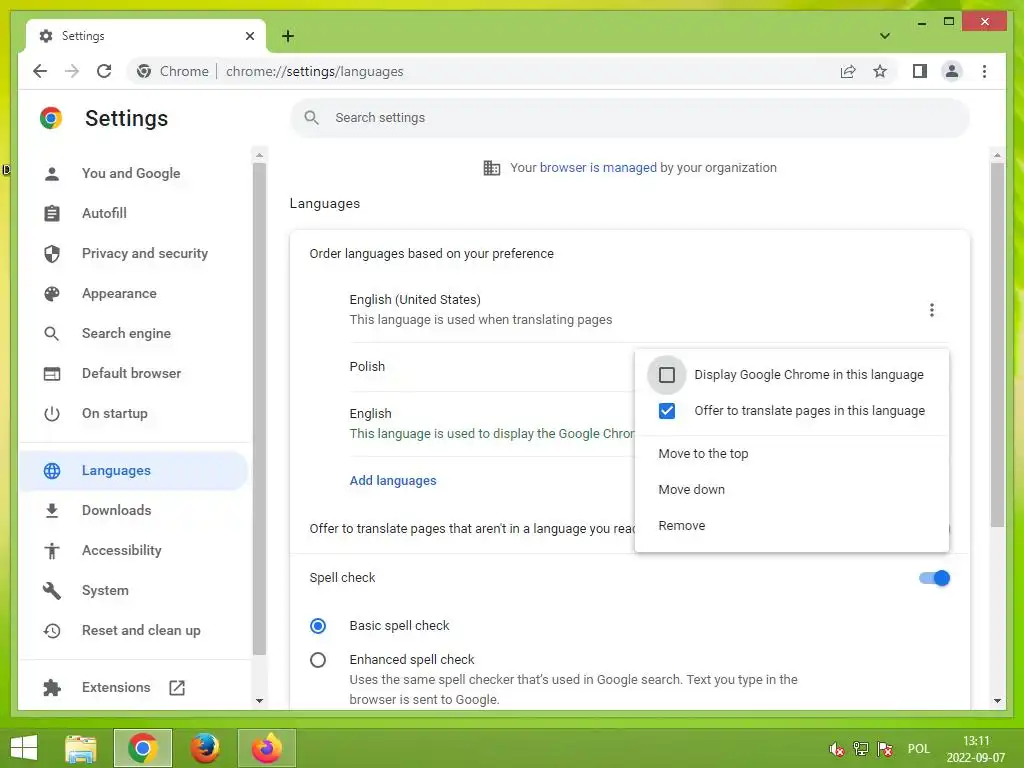Select Enhanced spell check

click(x=318, y=660)
